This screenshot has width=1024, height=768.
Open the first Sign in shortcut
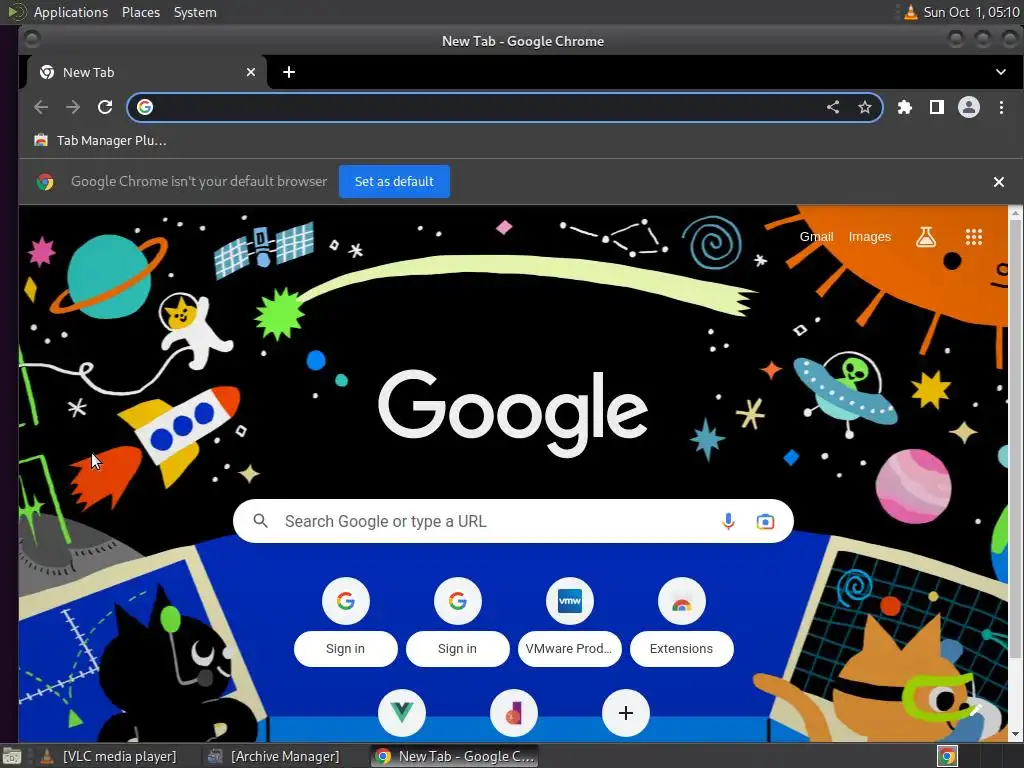coord(345,621)
